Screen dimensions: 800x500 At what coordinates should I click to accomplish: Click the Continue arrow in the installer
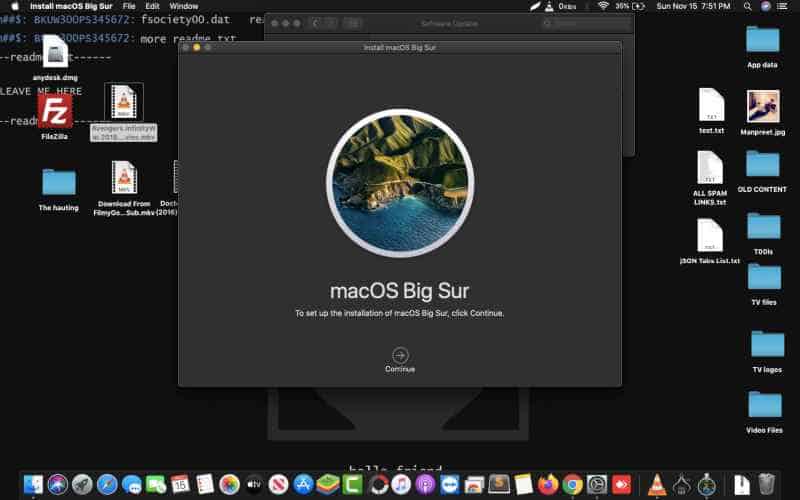[400, 355]
